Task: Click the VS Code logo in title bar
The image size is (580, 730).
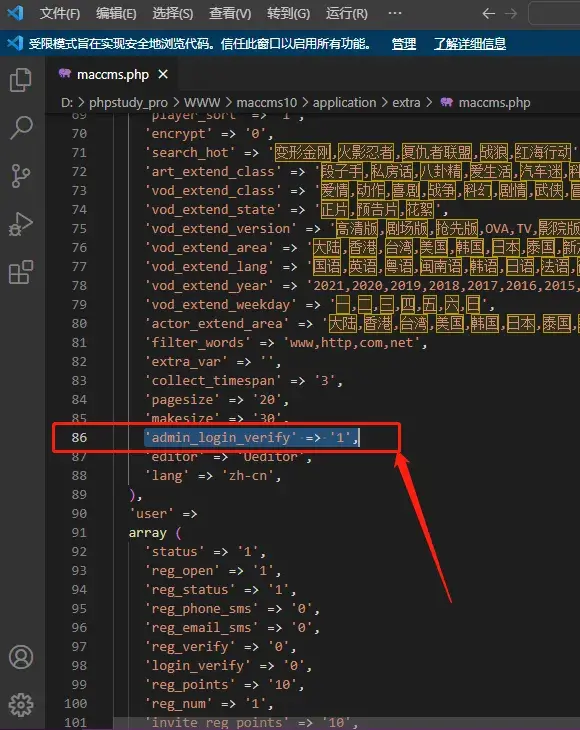Action: point(15,13)
